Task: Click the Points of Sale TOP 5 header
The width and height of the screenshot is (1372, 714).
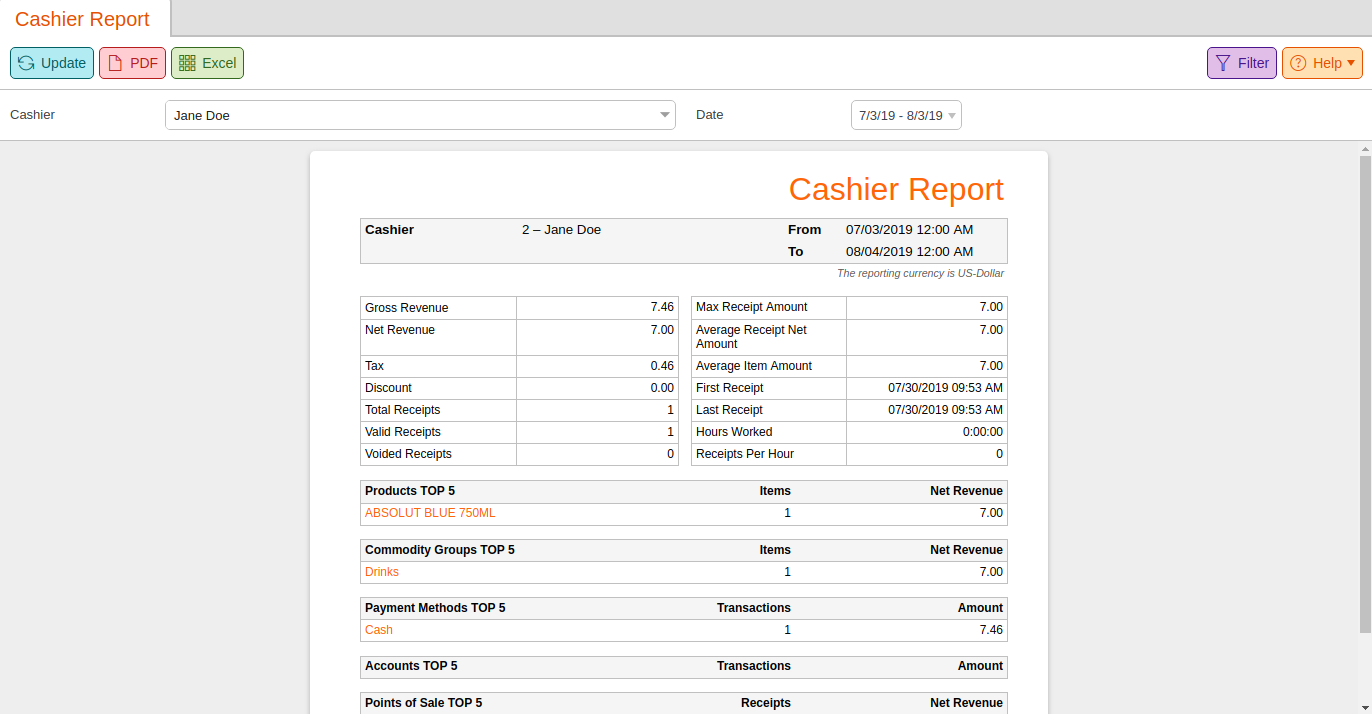Action: pyautogui.click(x=423, y=703)
